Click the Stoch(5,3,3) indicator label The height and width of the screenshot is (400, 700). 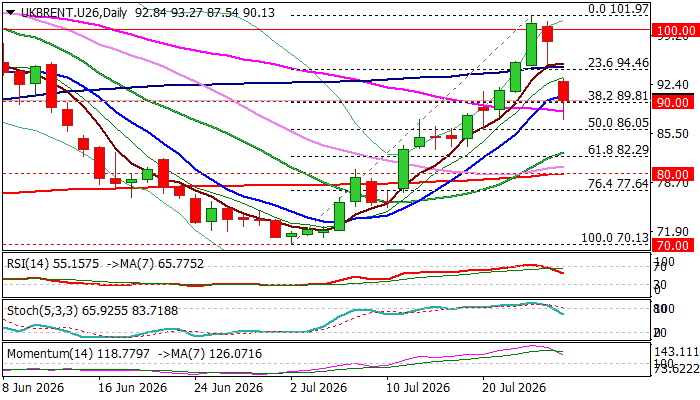[x=92, y=310]
